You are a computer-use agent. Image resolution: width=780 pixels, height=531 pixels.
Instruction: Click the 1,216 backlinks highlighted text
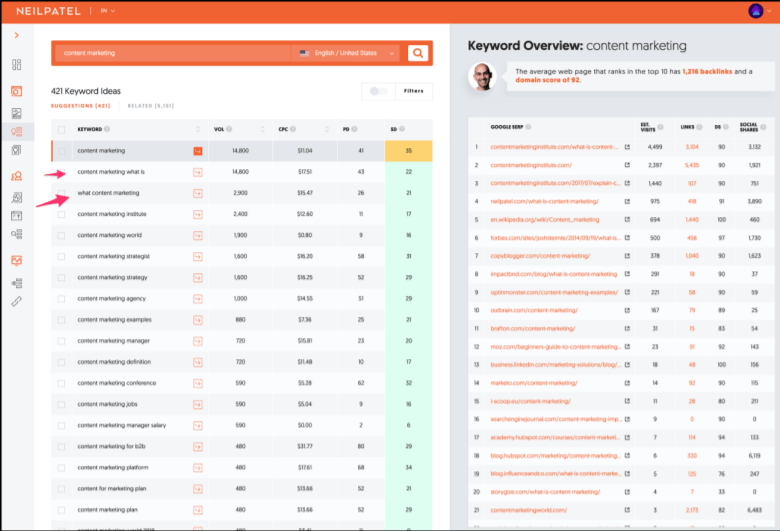pyautogui.click(x=707, y=72)
